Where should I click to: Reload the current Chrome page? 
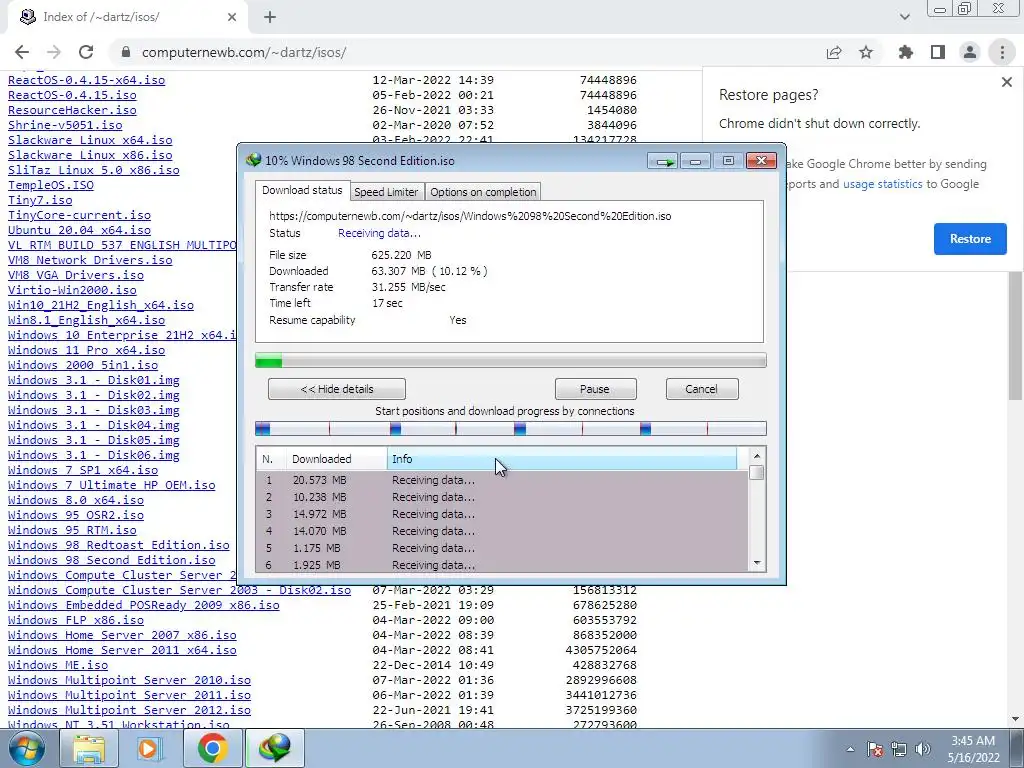click(x=86, y=52)
